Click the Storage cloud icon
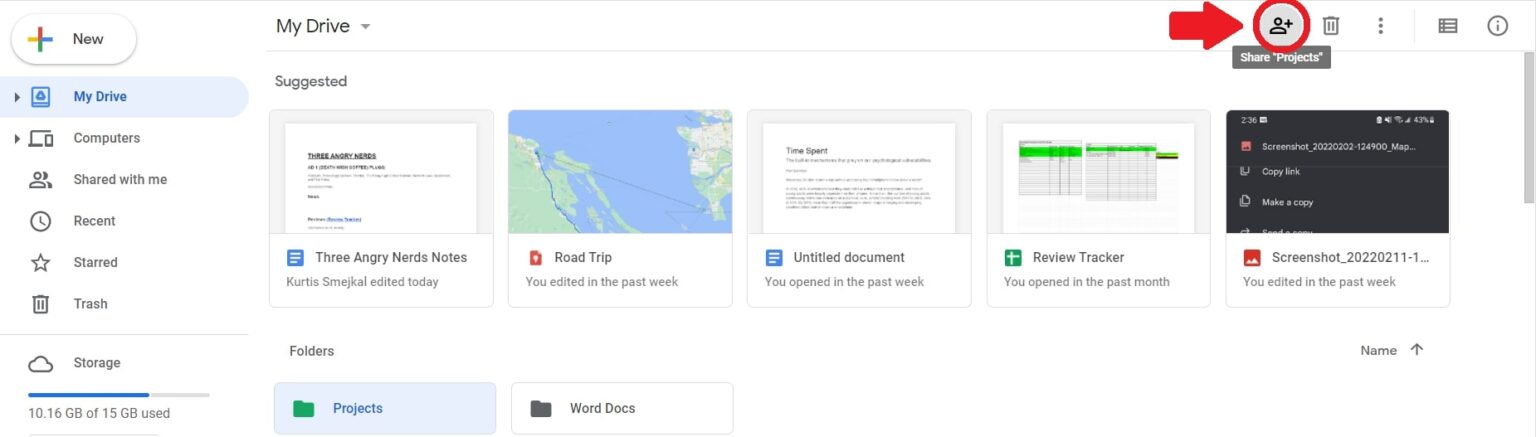 [40, 363]
